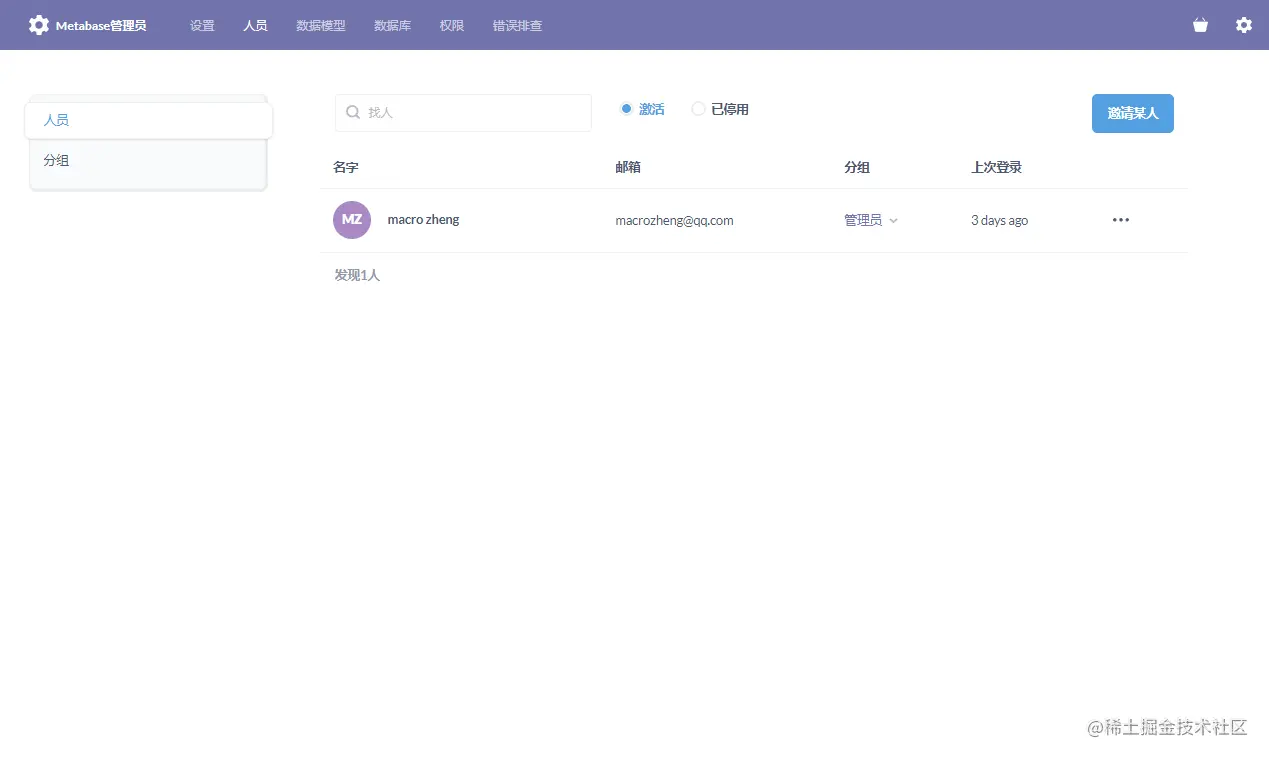Open the 数据模型 nav tab
The height and width of the screenshot is (759, 1269).
321,26
